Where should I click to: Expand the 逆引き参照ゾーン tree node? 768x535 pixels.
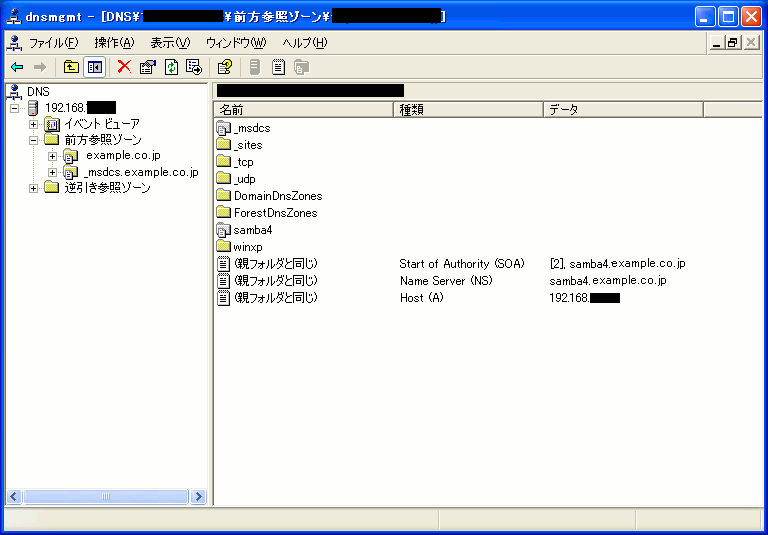[33, 188]
